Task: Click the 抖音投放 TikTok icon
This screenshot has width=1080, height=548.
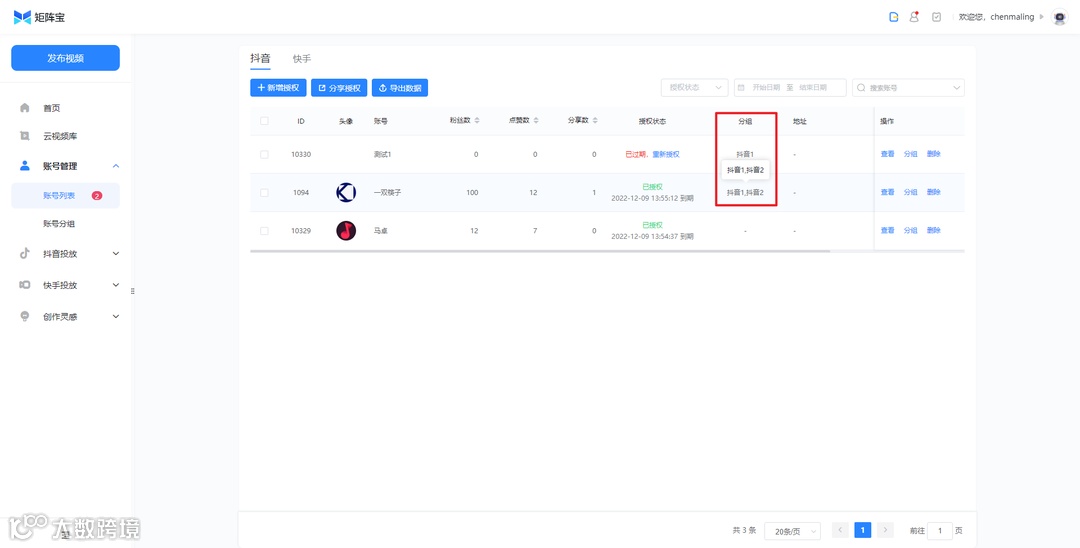Action: (x=25, y=253)
